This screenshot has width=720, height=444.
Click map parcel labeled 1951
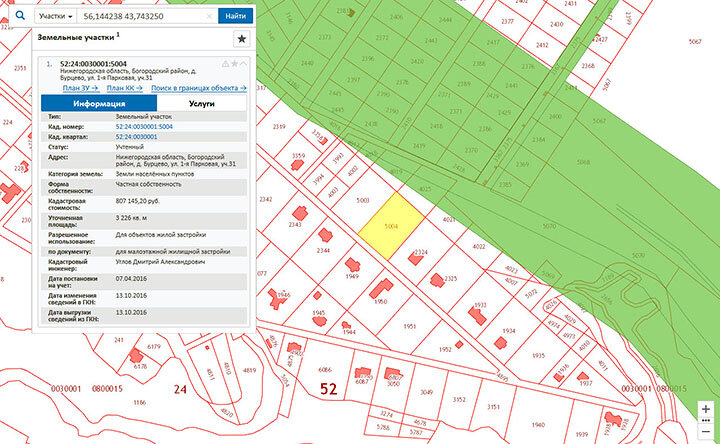(410, 326)
